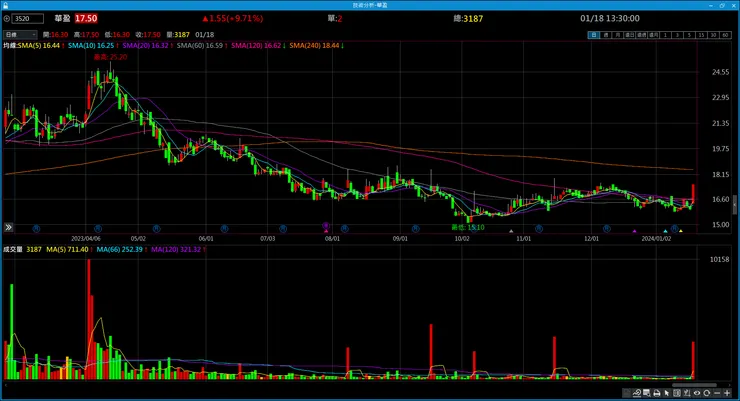Click the 總:3187 total volume value
The width and height of the screenshot is (740, 401).
coord(468,18)
